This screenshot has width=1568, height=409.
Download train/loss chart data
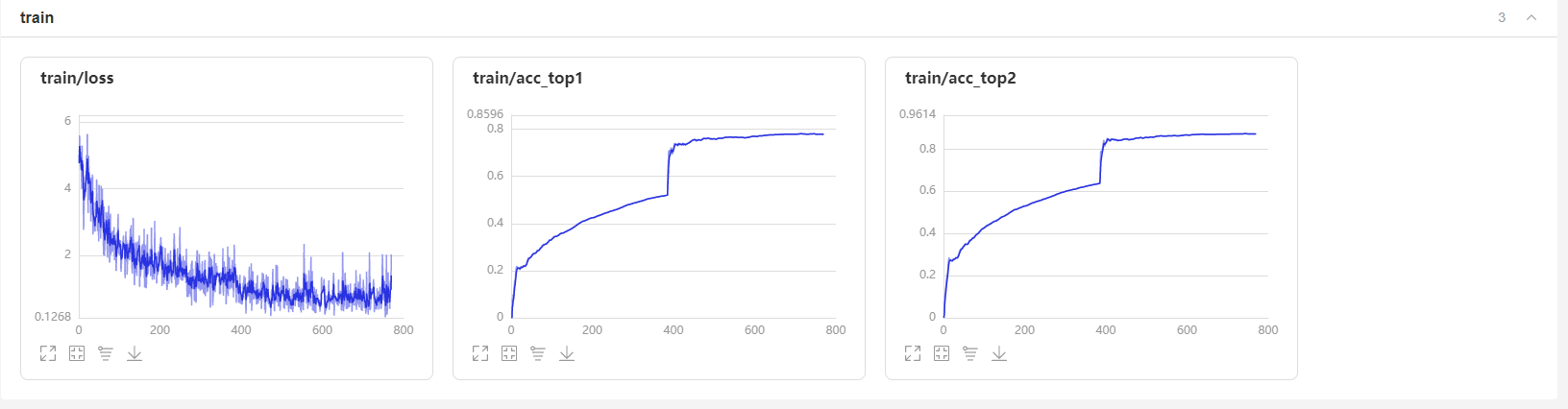pos(135,353)
